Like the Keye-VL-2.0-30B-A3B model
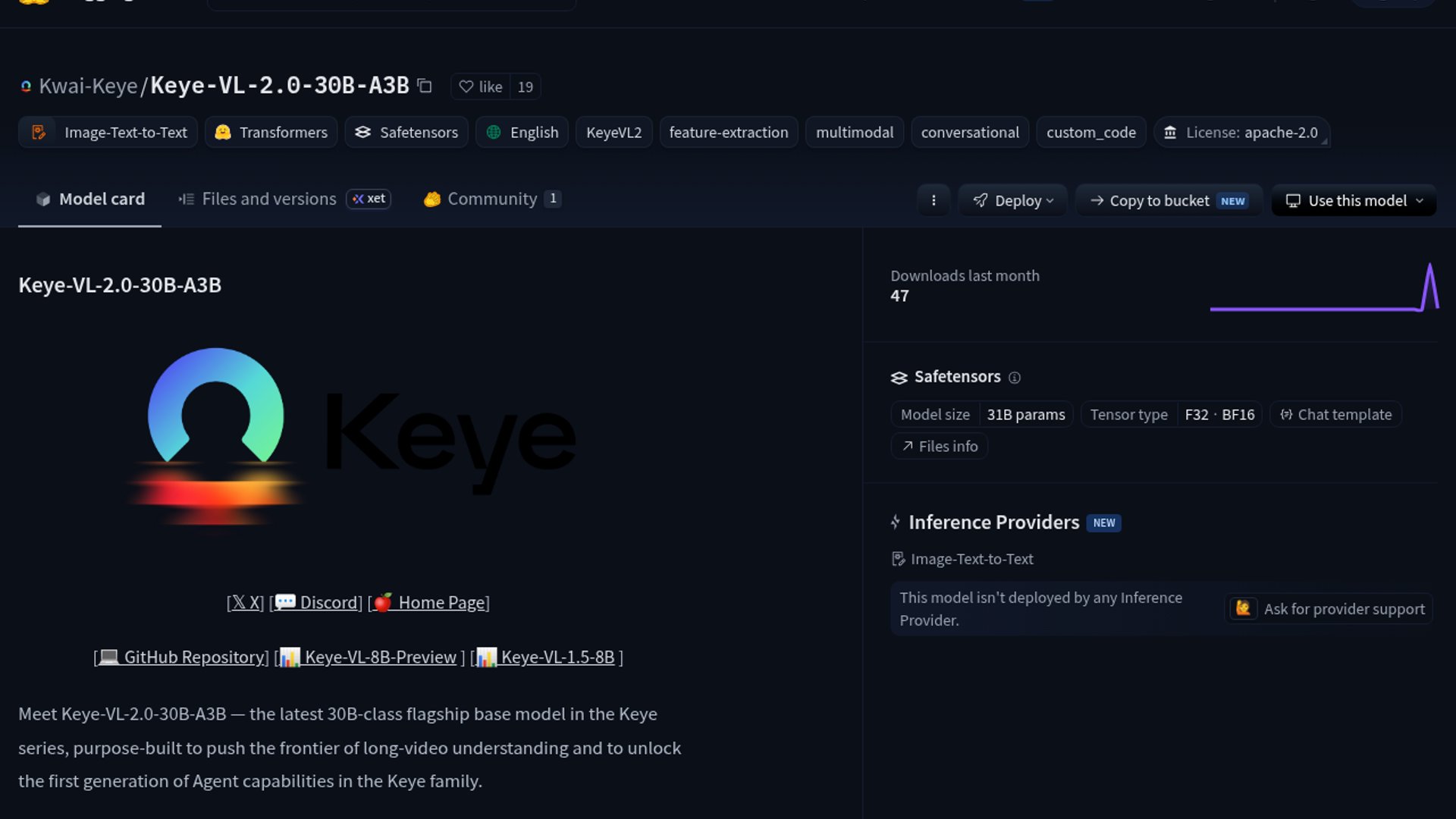Viewport: 1456px width, 819px height. pos(481,86)
